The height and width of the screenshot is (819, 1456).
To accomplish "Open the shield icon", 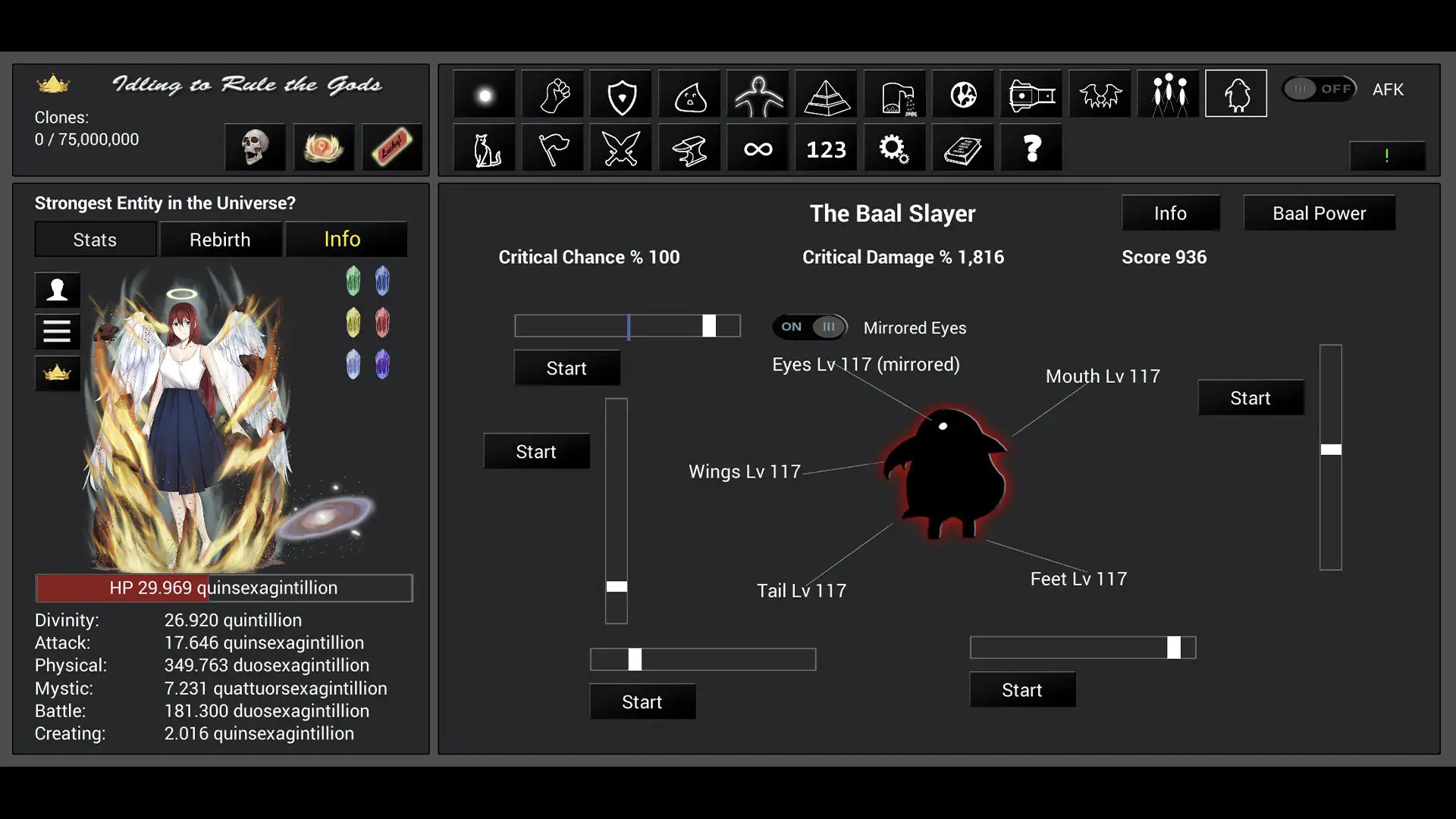I will coord(621,94).
